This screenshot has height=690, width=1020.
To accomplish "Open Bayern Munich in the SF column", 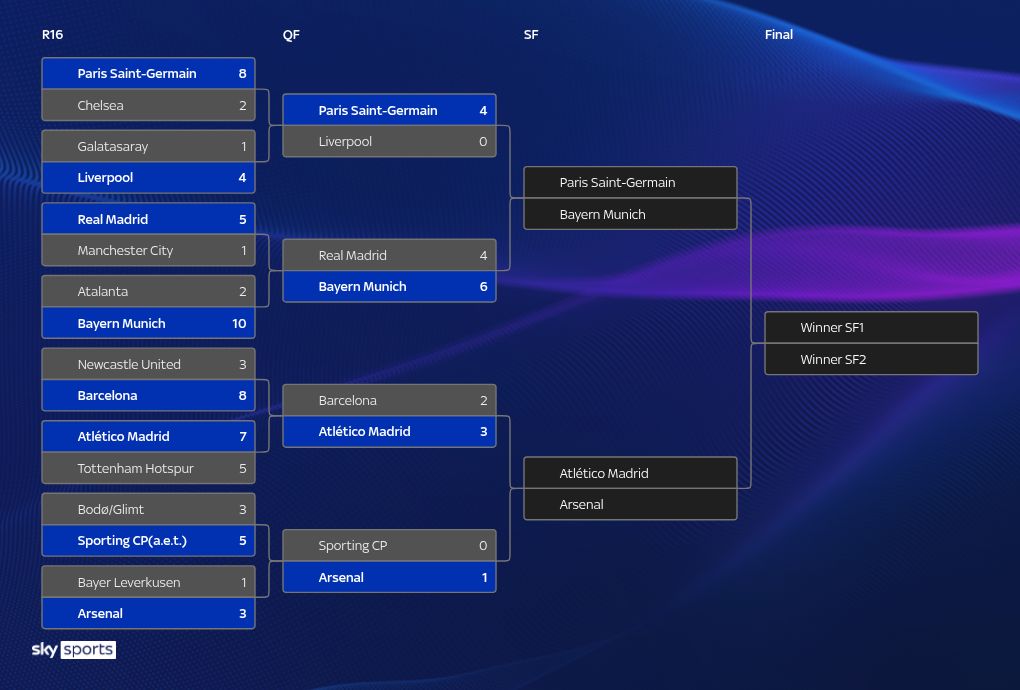I will pyautogui.click(x=630, y=214).
